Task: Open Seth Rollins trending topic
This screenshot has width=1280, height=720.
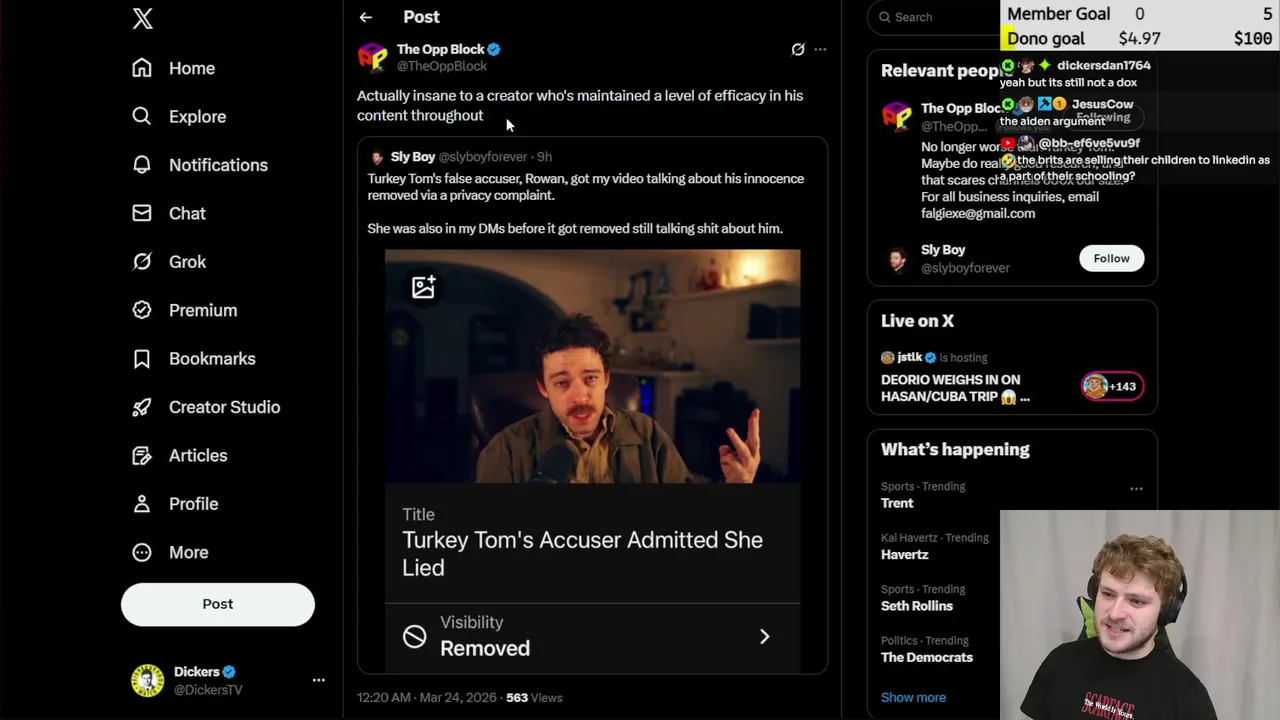Action: 917,606
